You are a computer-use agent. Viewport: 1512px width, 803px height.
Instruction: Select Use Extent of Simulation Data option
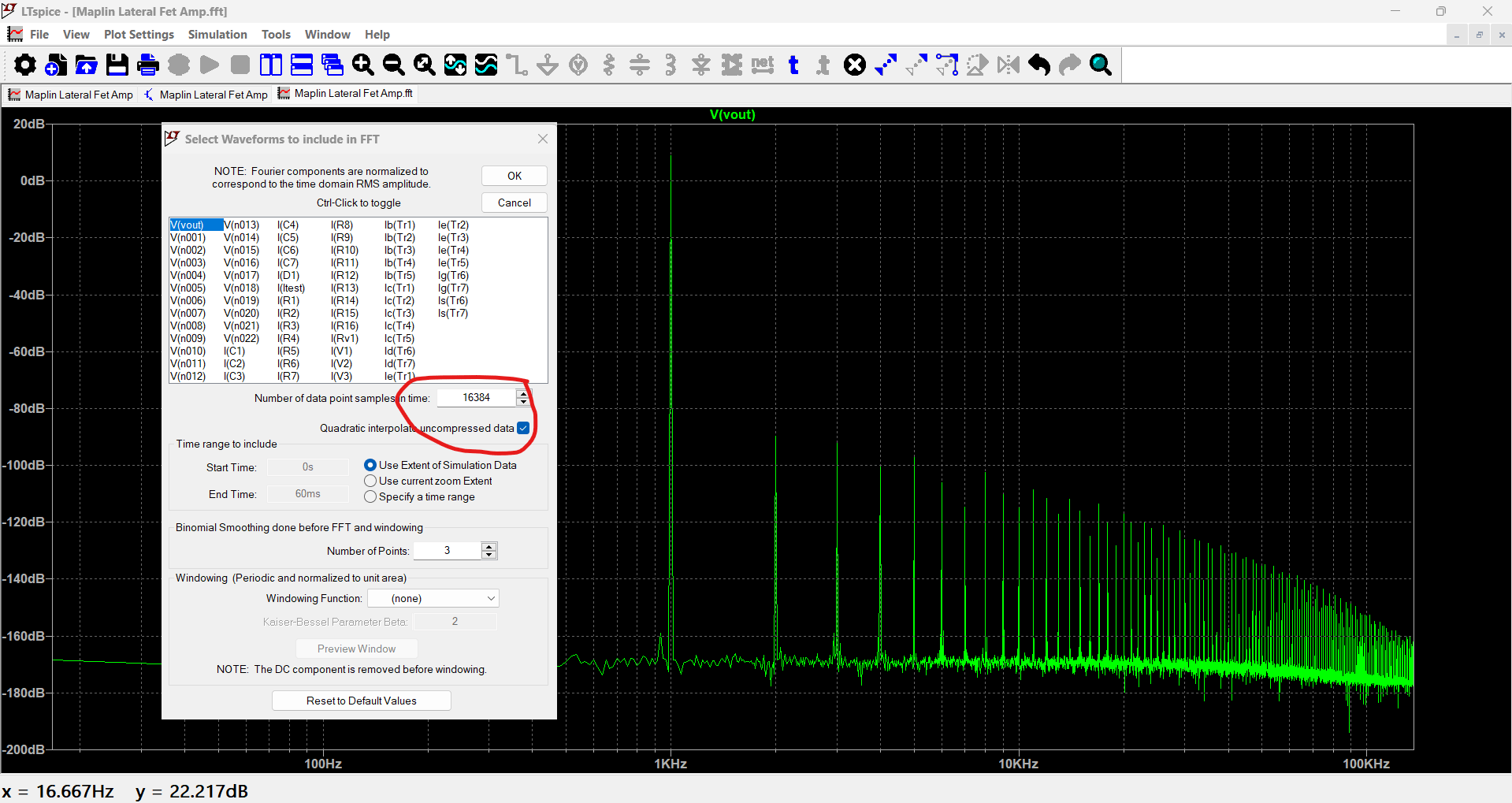coord(440,465)
